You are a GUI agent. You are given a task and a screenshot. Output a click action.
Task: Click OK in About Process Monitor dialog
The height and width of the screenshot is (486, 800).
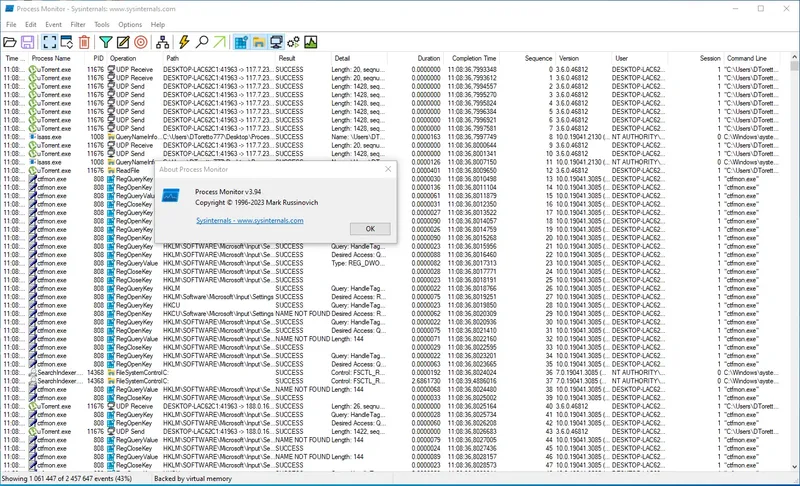point(370,229)
